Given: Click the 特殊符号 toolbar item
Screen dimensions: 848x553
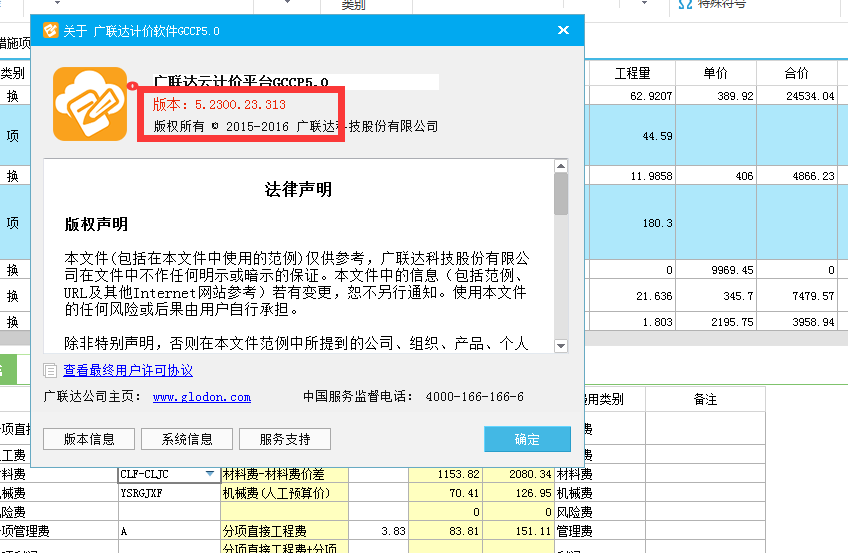Looking at the screenshot, I should (x=712, y=4).
